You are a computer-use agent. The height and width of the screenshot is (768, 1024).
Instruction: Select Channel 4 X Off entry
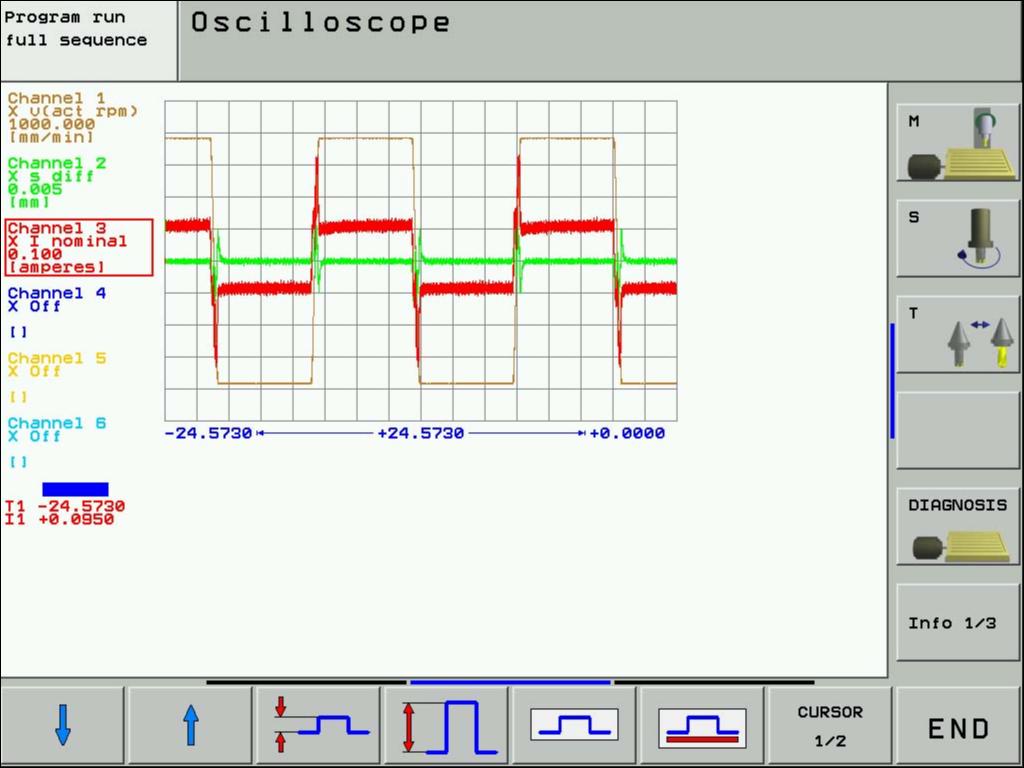click(x=57, y=300)
